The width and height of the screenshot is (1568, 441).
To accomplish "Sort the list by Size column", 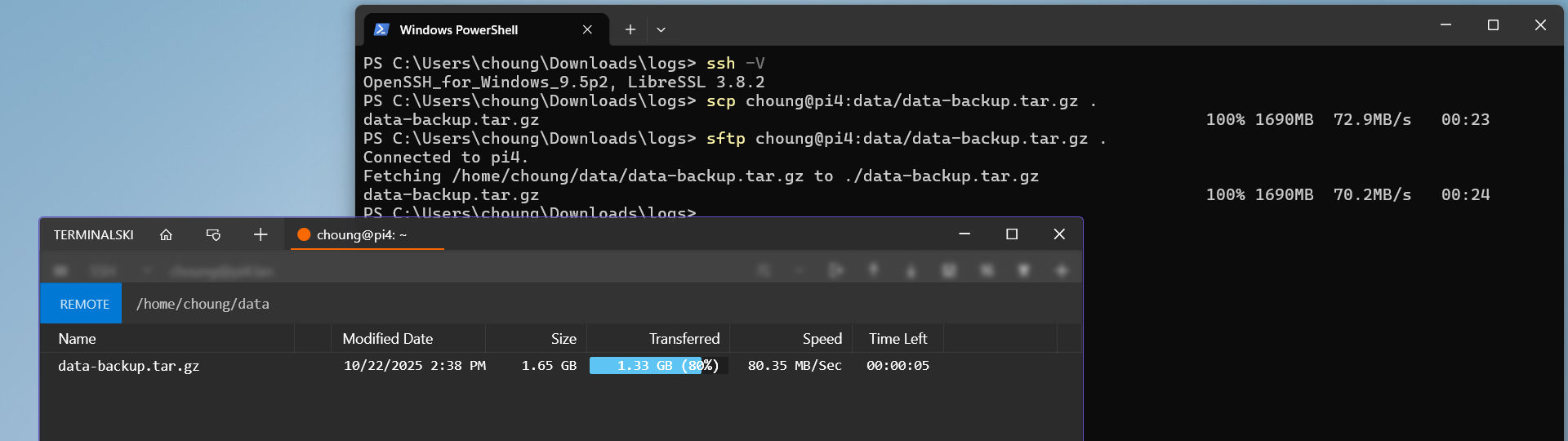I will click(x=563, y=339).
